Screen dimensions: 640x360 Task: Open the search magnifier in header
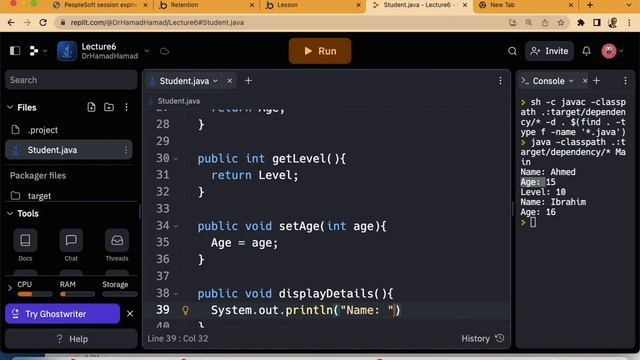(x=512, y=51)
